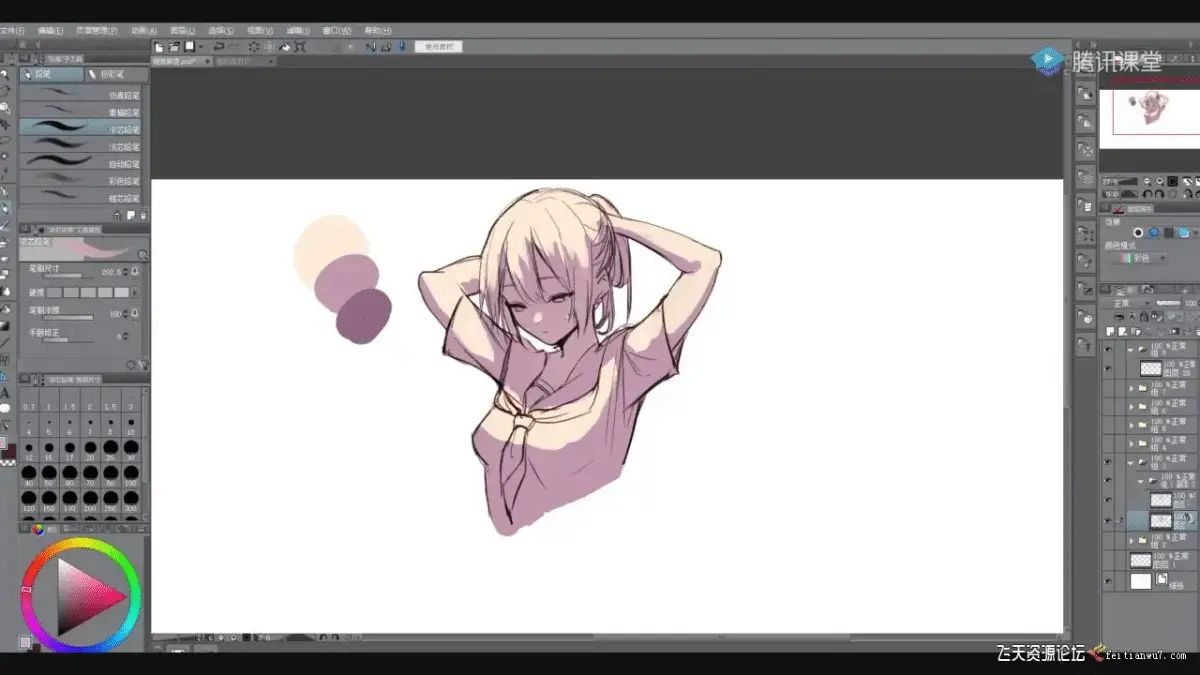Choose the 彩色铅笔 brush
Image resolution: width=1200 pixels, height=675 pixels.
81,180
